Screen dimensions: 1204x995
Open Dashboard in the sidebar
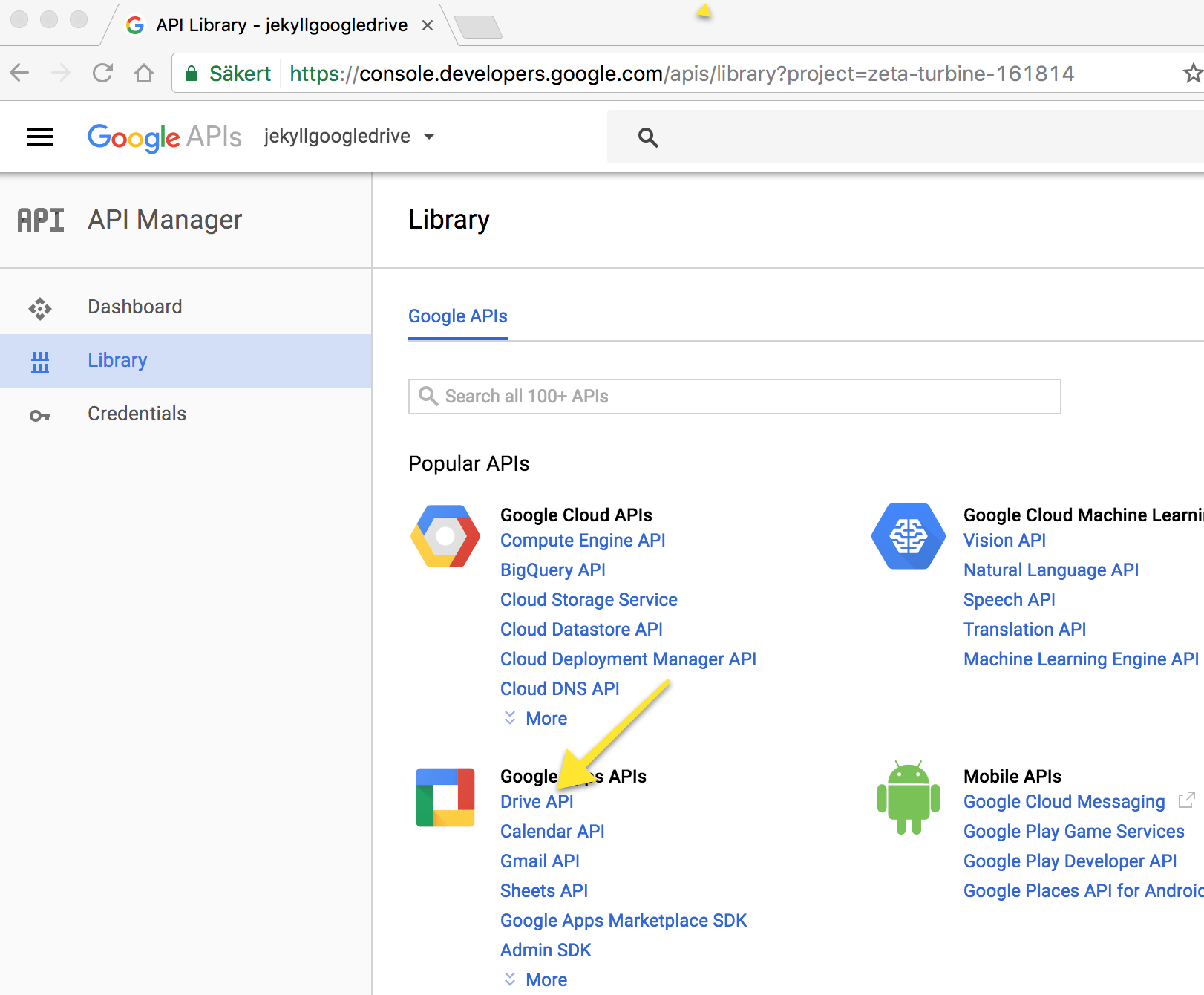pyautogui.click(x=186, y=307)
